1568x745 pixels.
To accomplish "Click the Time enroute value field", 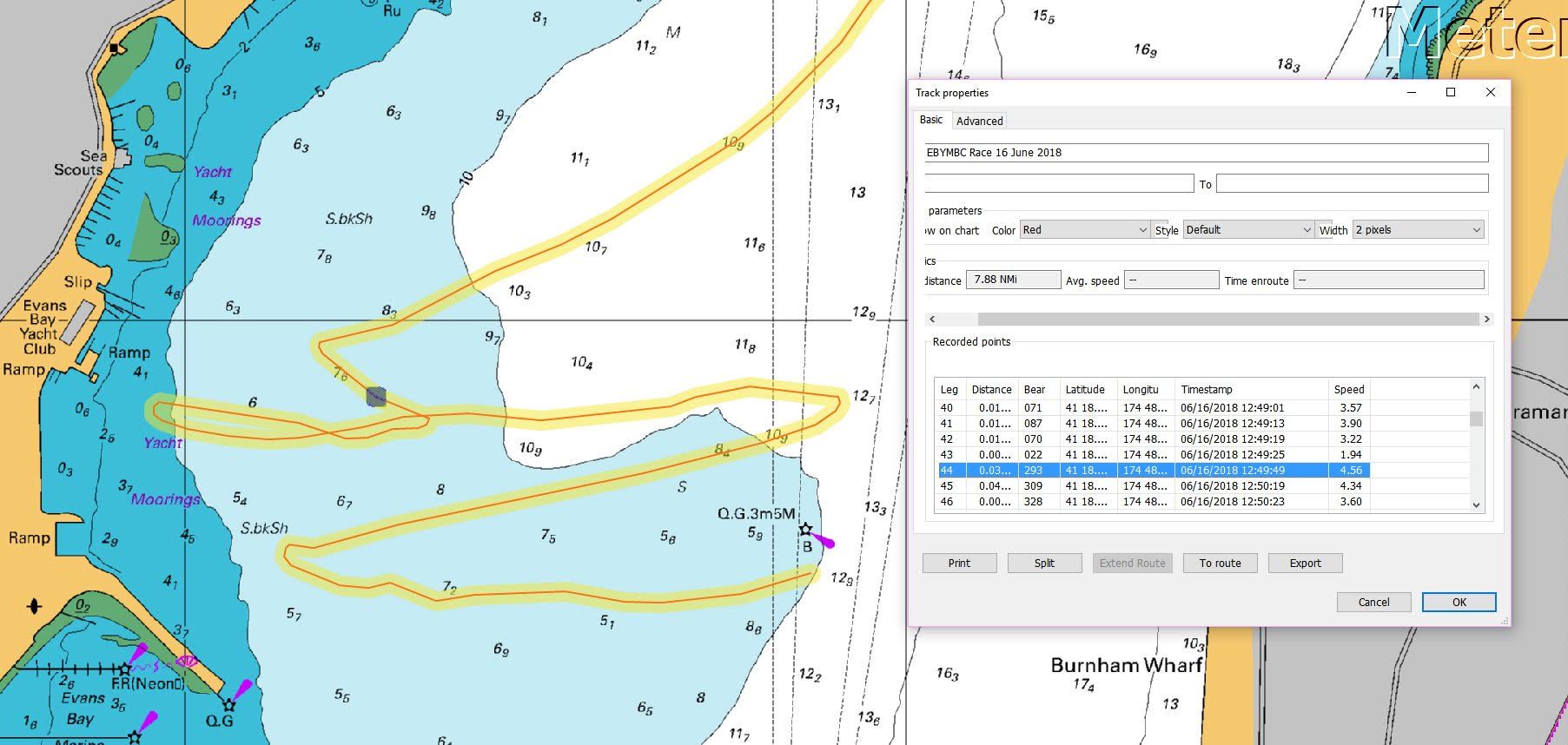I will click(1389, 280).
